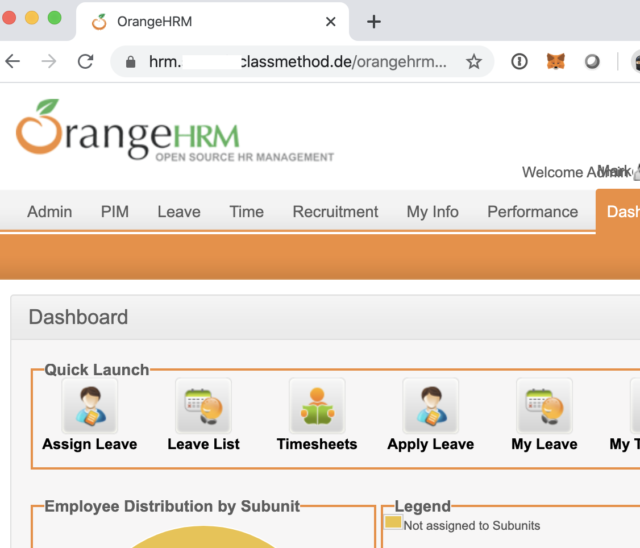
Task: Open the MetaMask fox extension
Action: (556, 62)
